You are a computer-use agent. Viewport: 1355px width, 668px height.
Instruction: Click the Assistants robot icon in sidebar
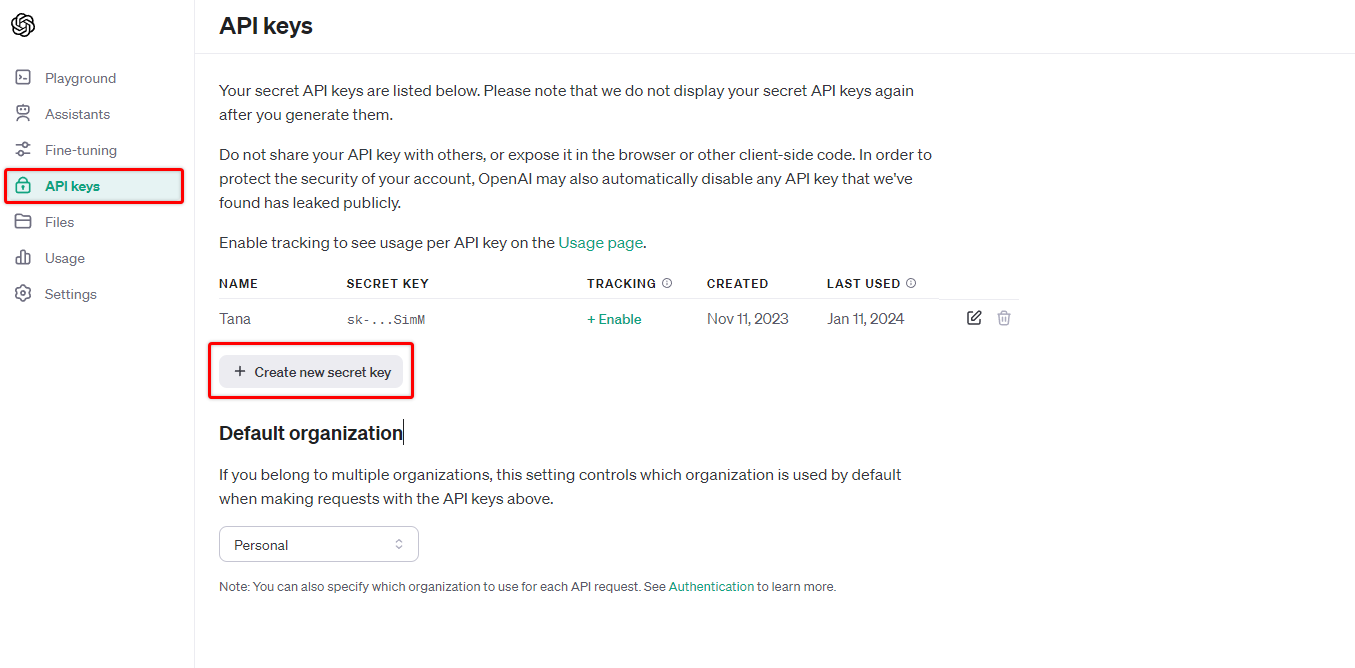click(x=23, y=114)
